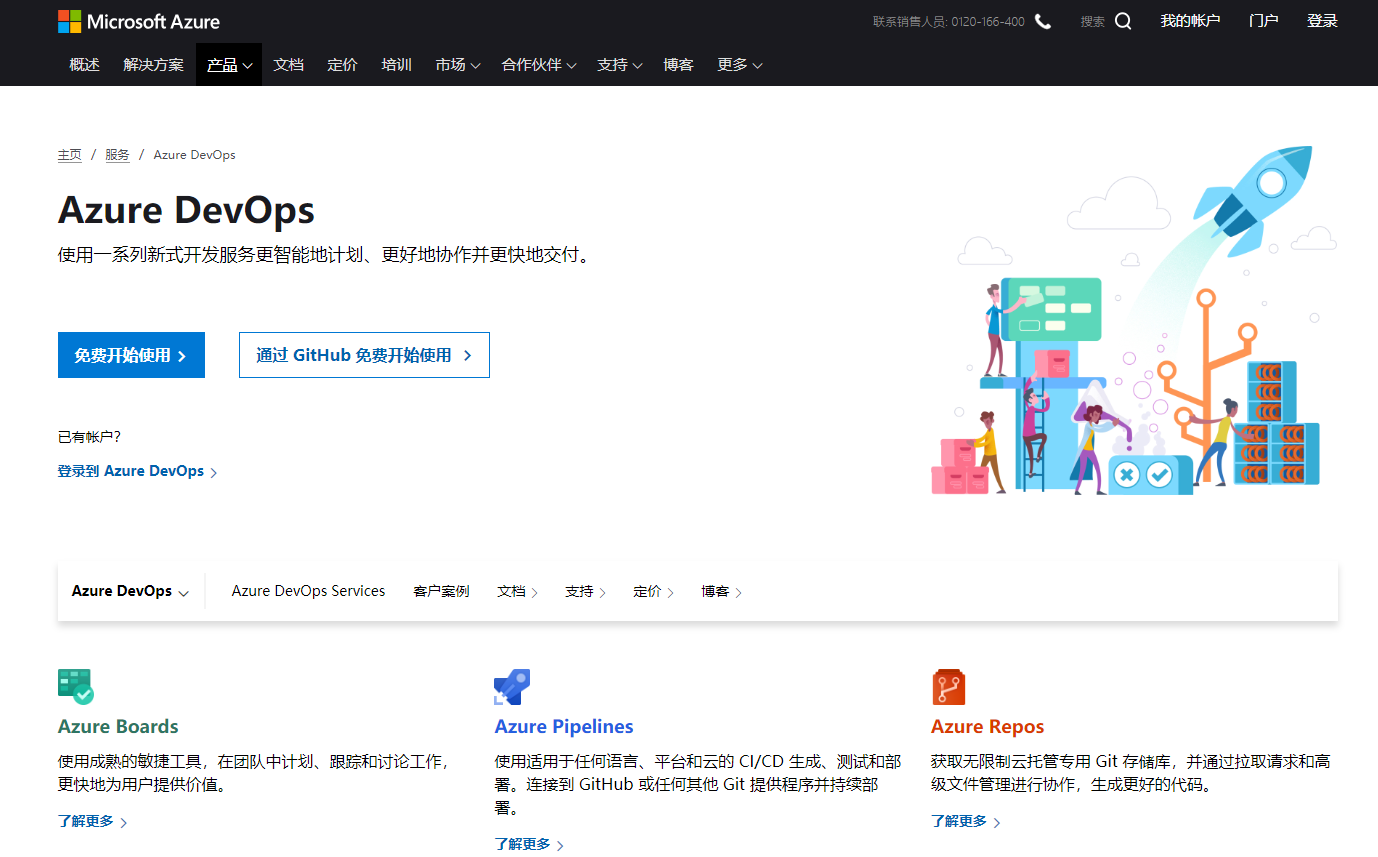
Task: Open the 市场 dropdown menu
Action: [457, 64]
